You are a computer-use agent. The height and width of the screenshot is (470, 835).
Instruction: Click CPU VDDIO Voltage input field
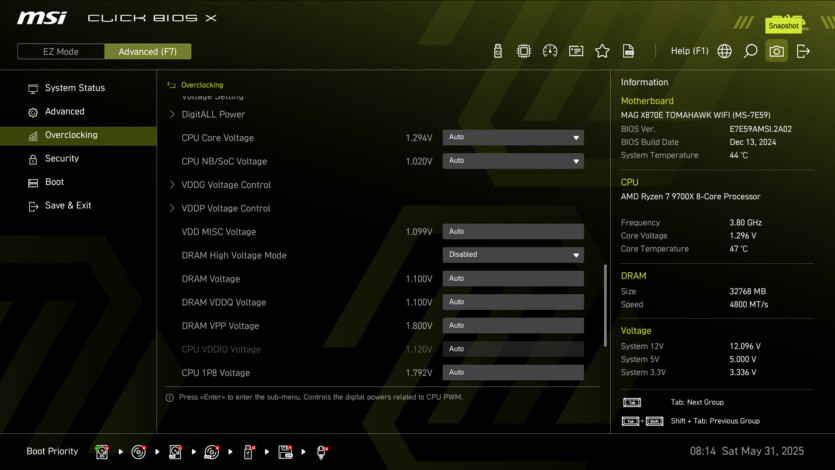[x=513, y=349]
